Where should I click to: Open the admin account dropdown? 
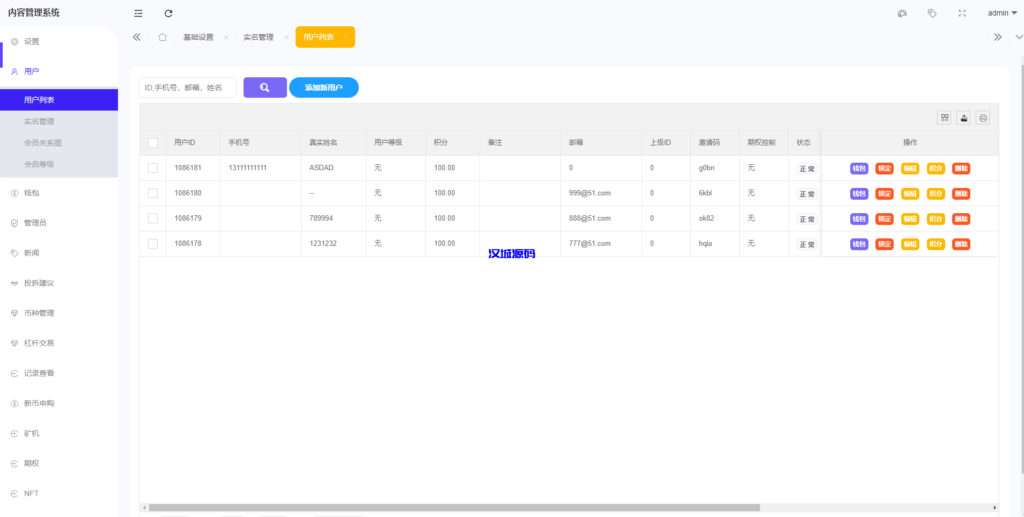[1001, 13]
